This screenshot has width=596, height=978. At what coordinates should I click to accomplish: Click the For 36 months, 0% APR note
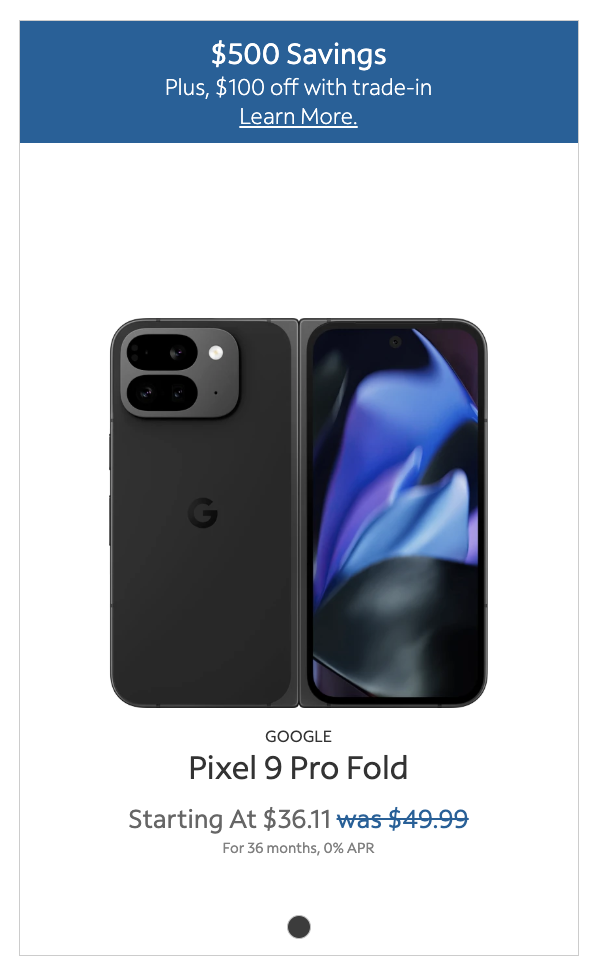point(298,848)
